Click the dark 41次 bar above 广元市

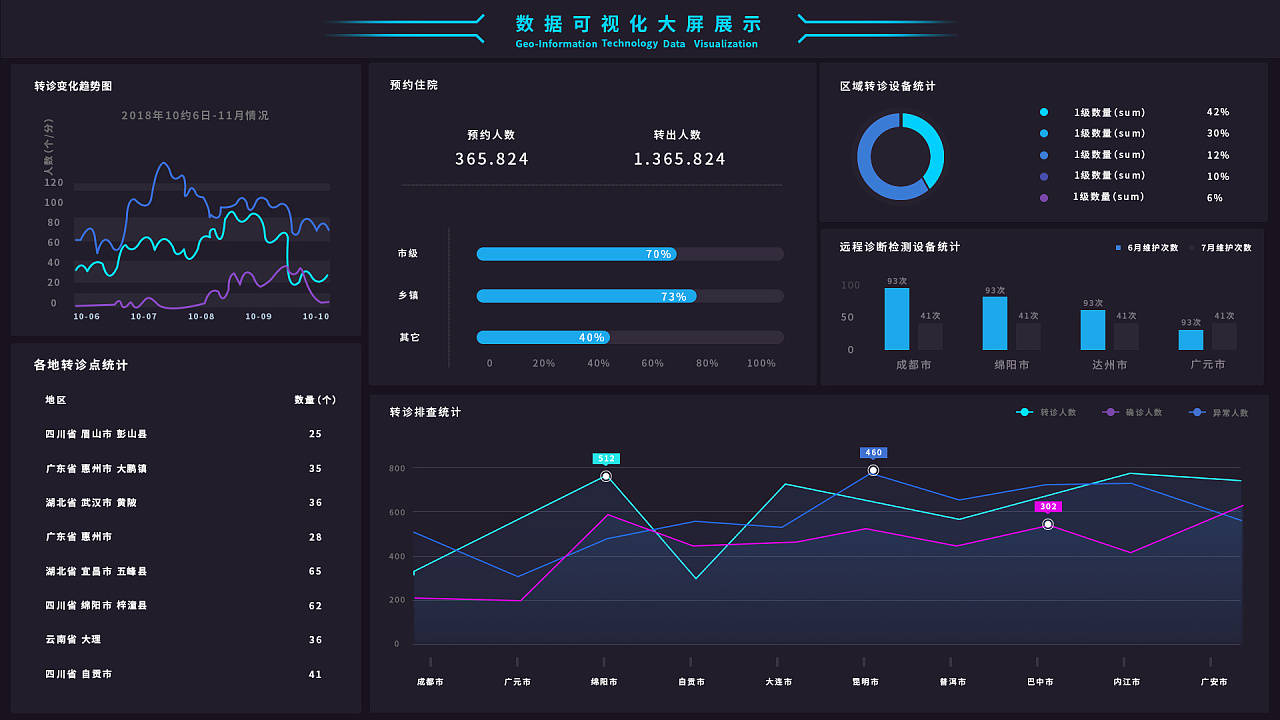[x=1224, y=337]
